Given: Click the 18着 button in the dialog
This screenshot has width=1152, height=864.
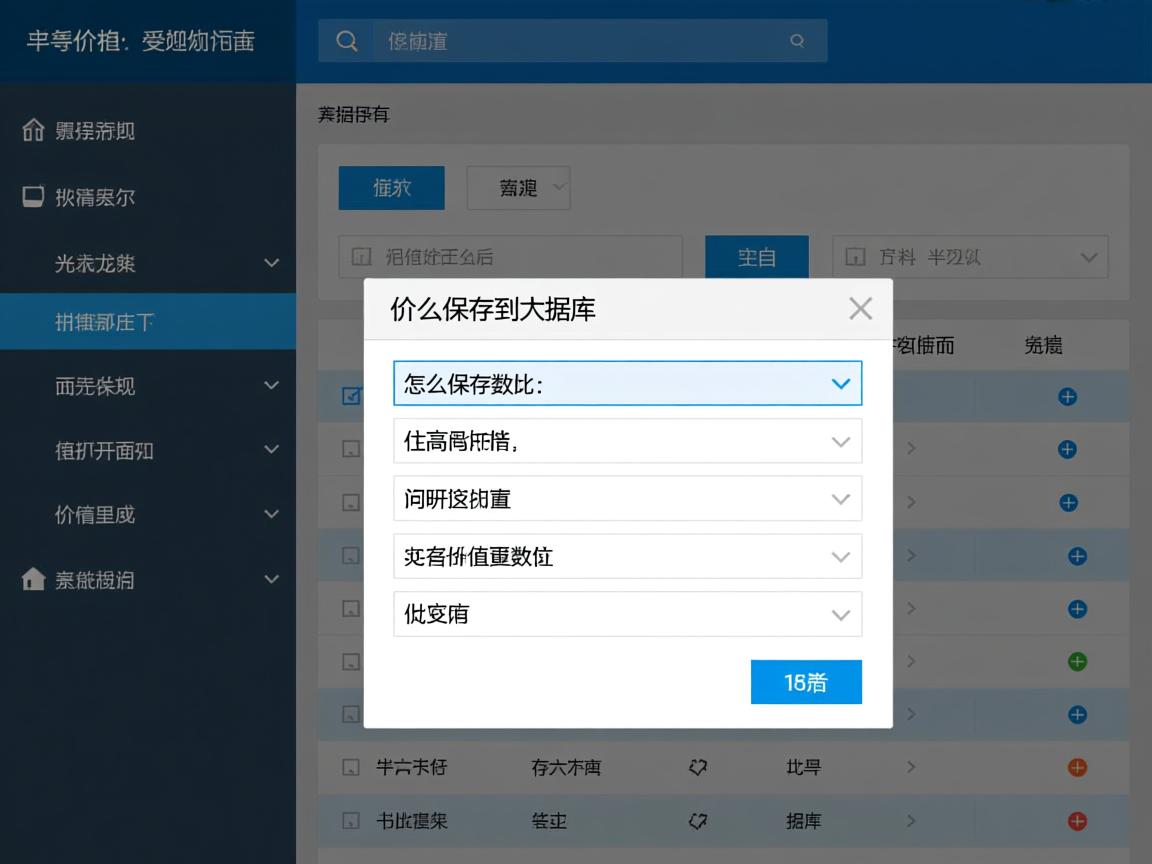Looking at the screenshot, I should [806, 681].
